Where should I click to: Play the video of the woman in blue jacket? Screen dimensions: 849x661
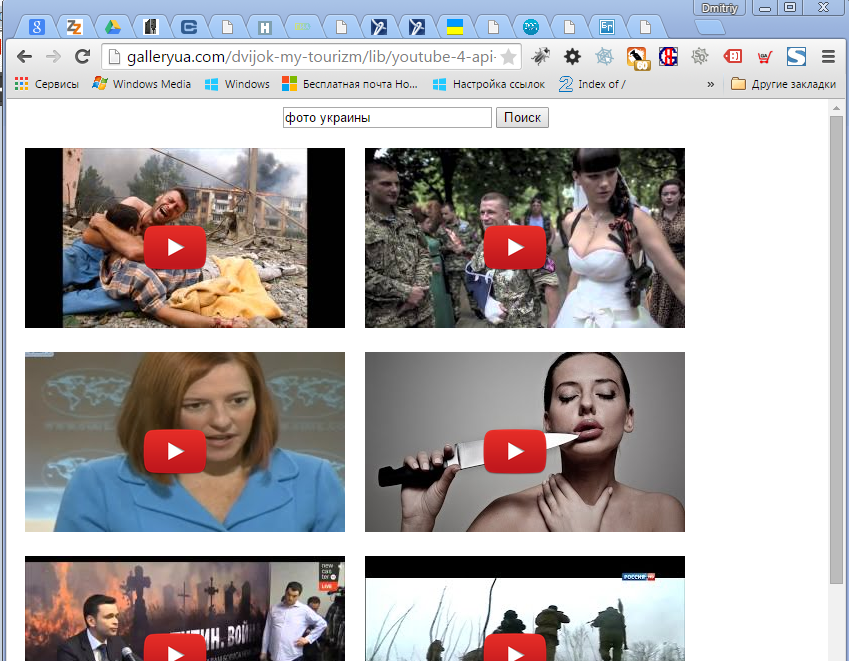tap(175, 451)
